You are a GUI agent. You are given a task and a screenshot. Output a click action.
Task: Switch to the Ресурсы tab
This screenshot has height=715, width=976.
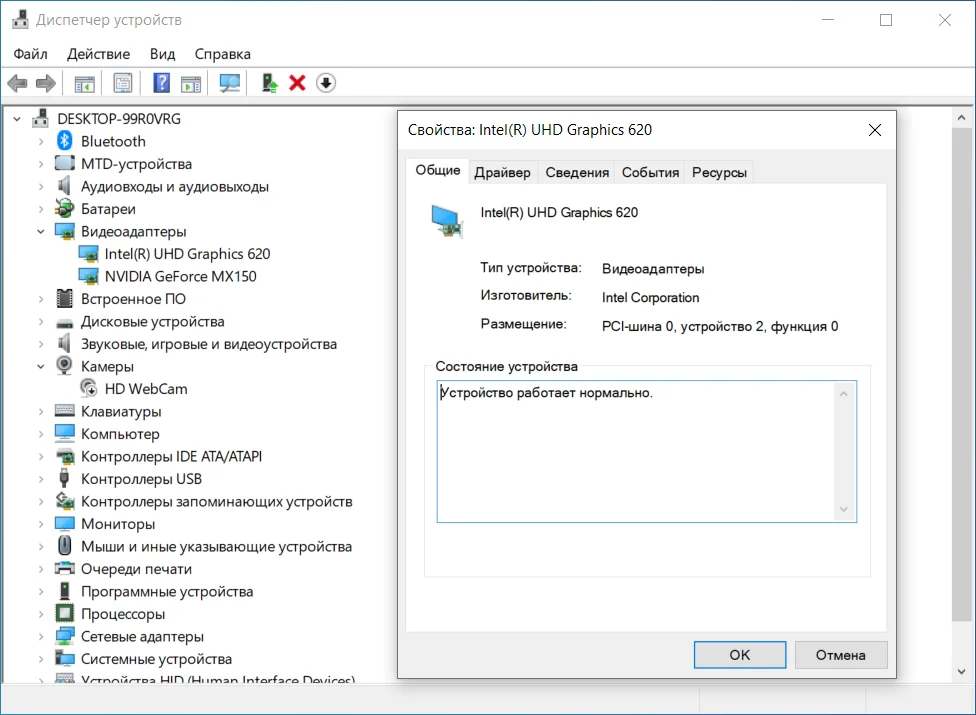click(x=719, y=172)
